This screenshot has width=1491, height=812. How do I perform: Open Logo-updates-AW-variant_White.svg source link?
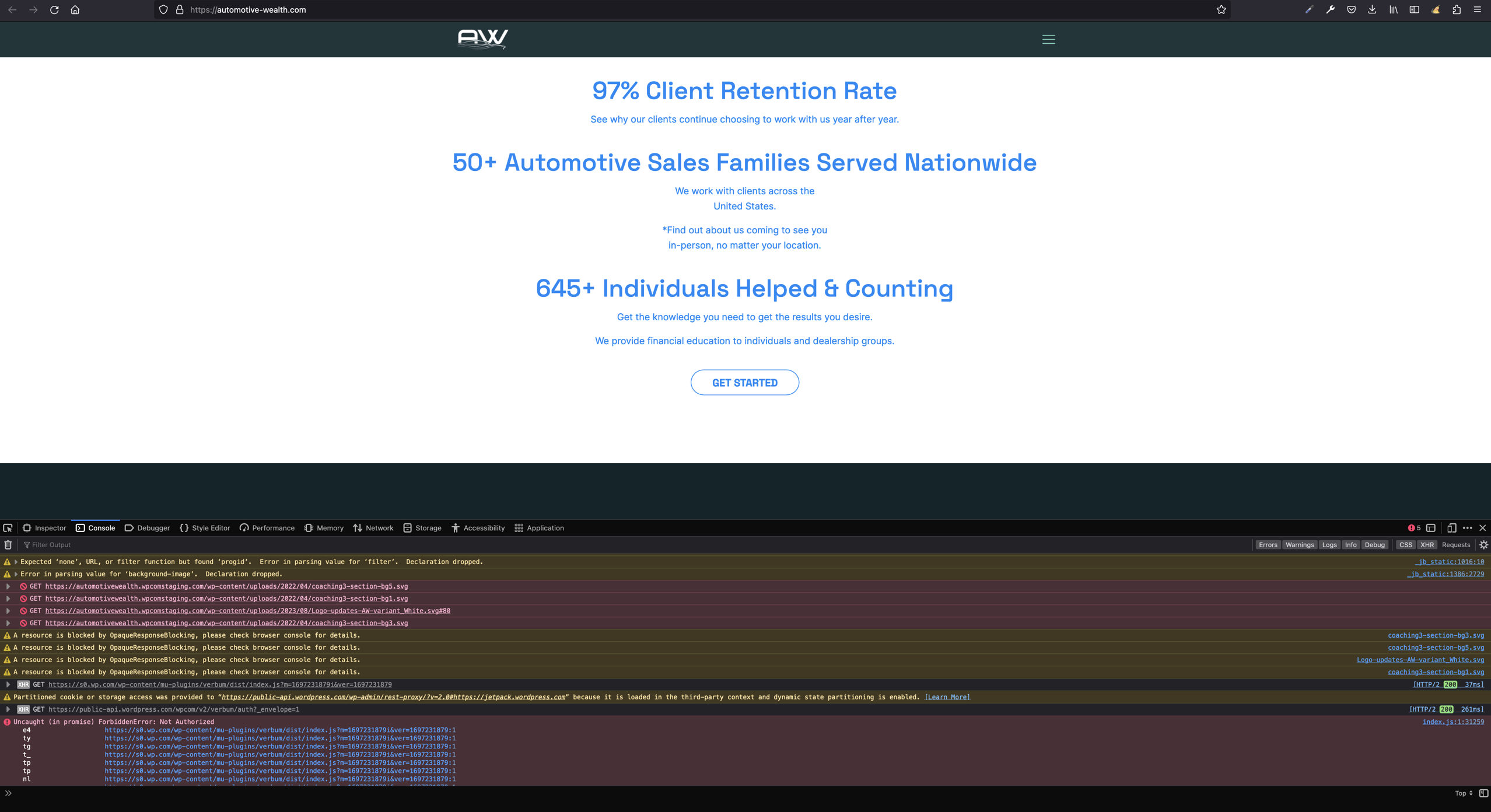[x=1420, y=660]
